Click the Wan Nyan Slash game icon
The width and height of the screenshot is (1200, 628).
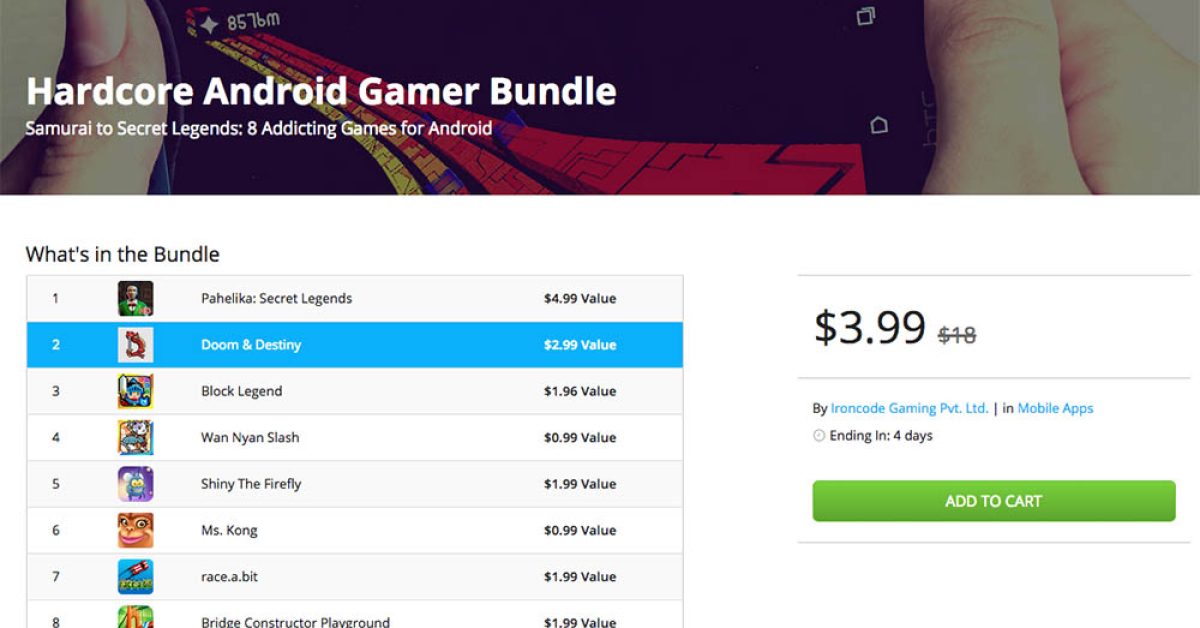point(135,437)
